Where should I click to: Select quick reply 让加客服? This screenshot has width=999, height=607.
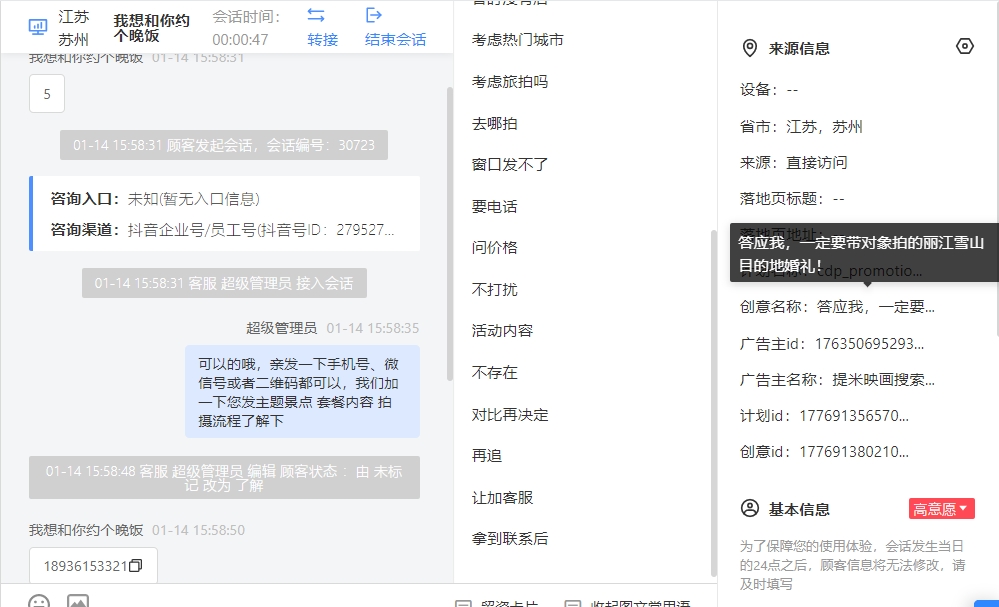pos(502,497)
